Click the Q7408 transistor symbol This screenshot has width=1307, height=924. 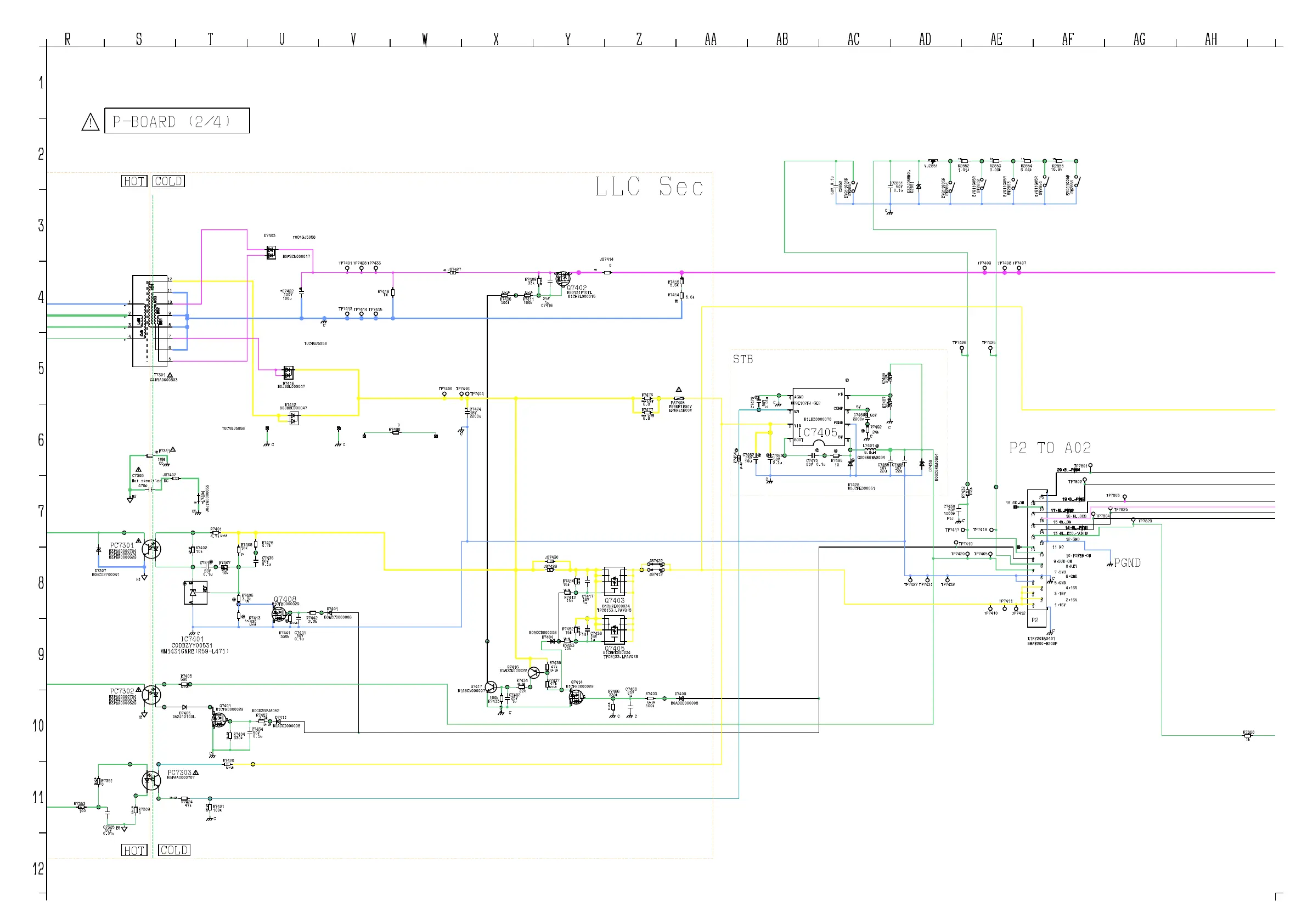279,615
